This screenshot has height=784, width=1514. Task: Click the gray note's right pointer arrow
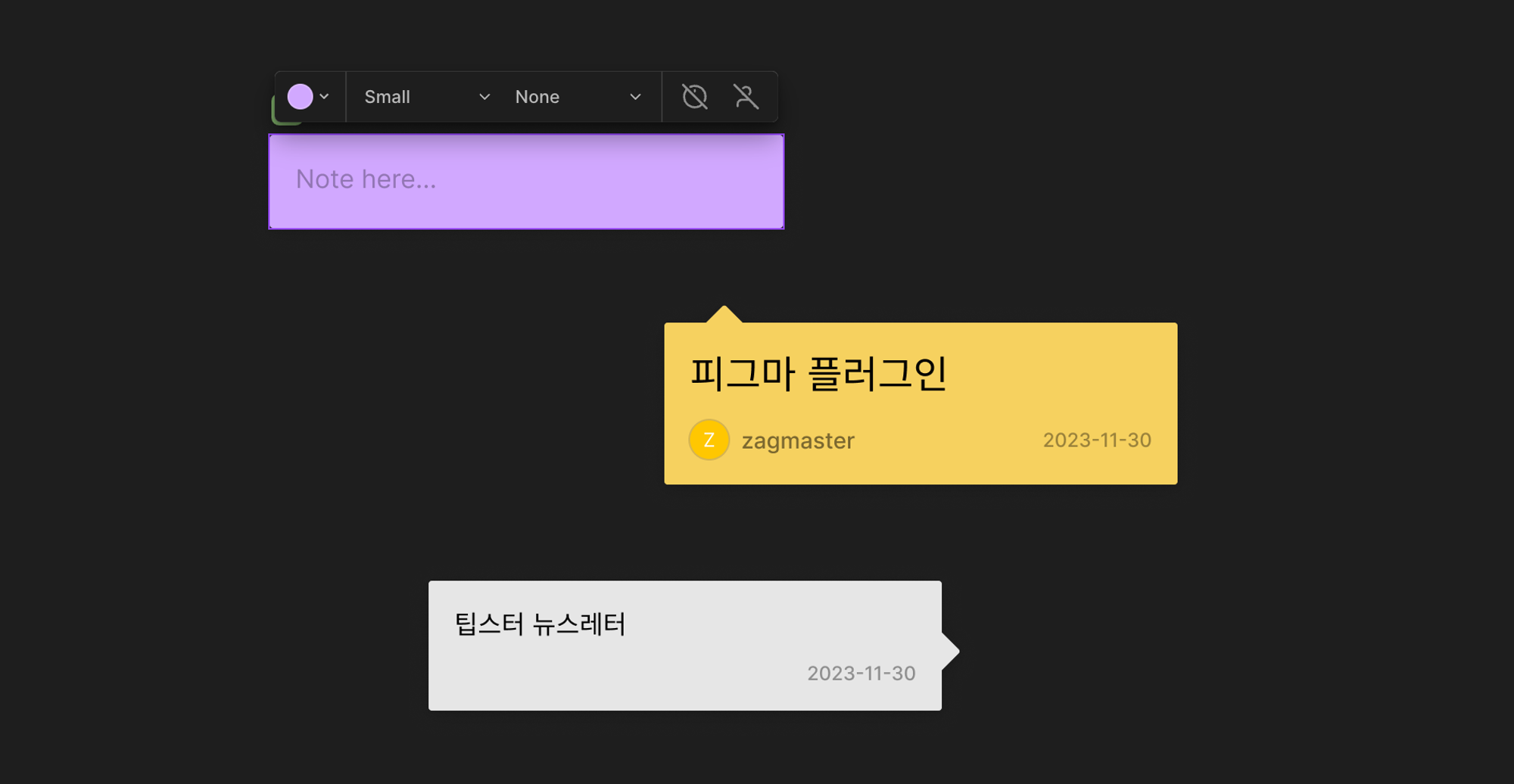coord(950,651)
